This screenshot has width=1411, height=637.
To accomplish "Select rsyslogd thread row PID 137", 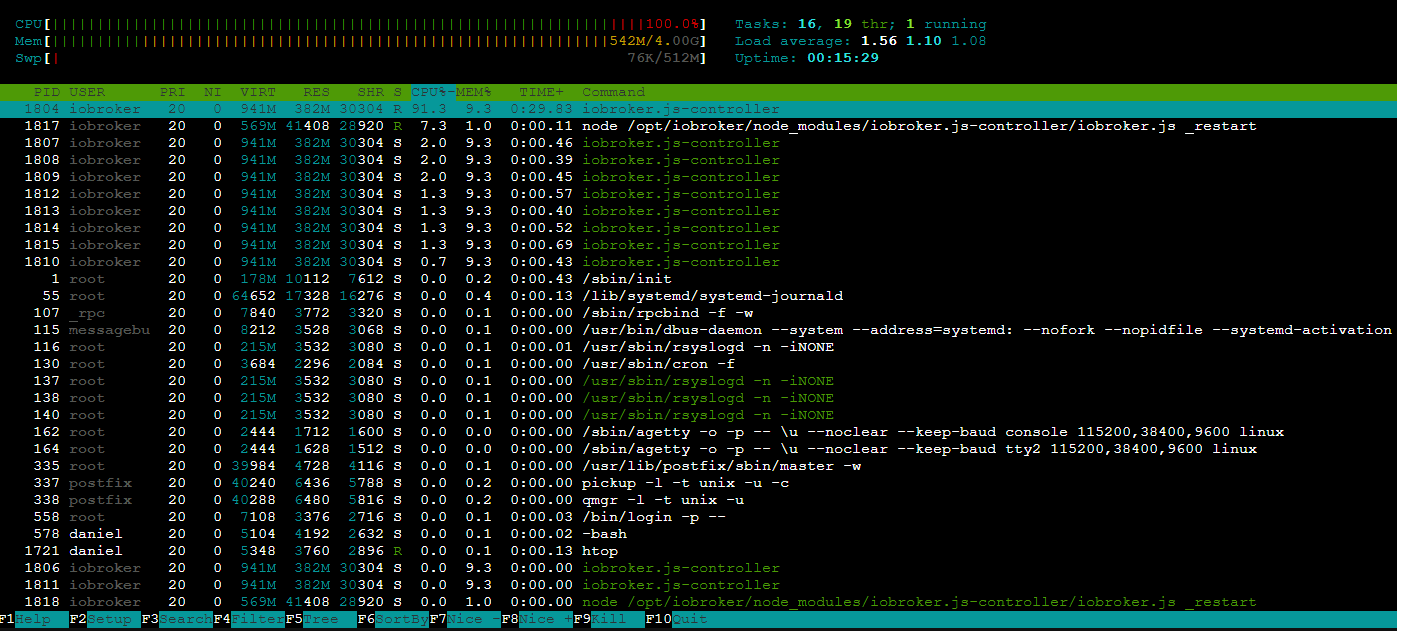I will (x=698, y=381).
